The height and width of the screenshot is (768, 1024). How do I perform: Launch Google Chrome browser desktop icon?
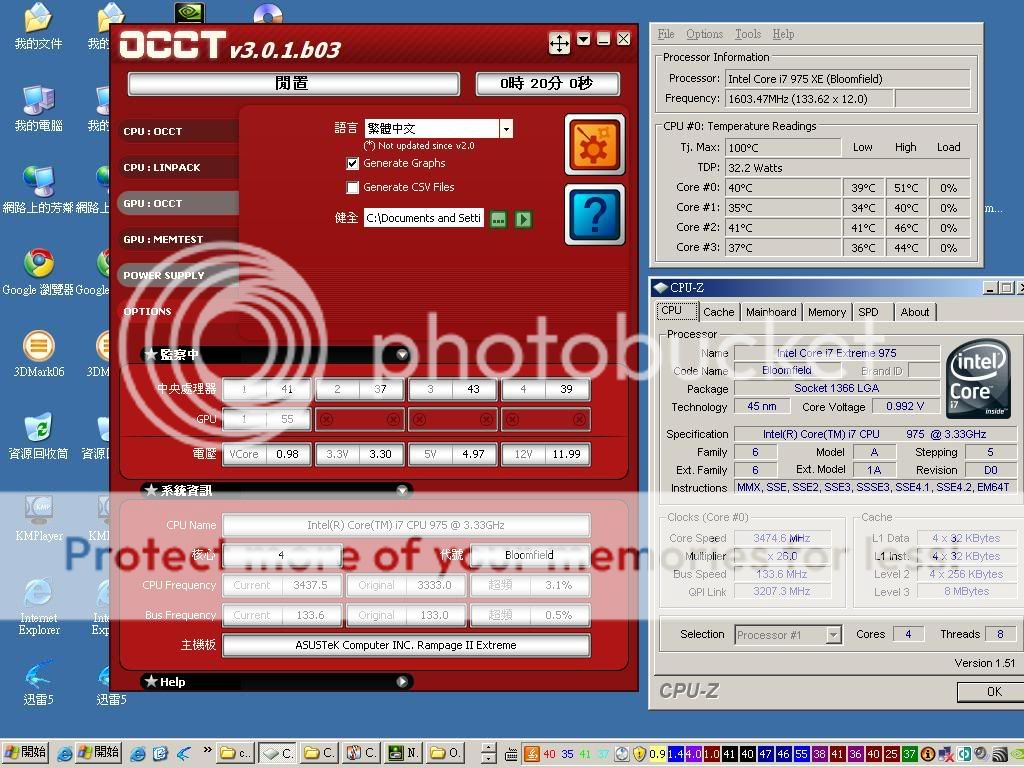(x=39, y=272)
